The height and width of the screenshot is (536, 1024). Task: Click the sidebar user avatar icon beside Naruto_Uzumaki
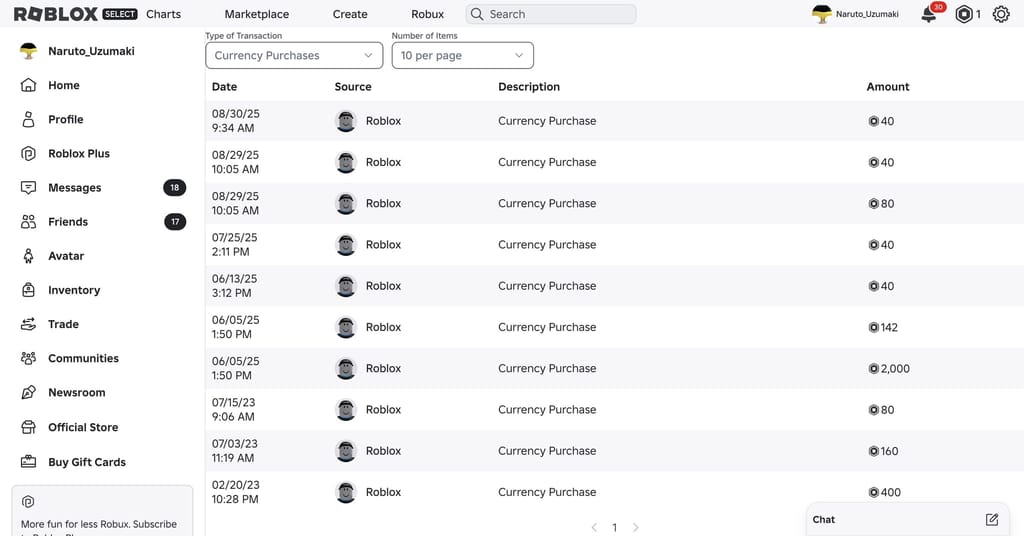tap(28, 51)
